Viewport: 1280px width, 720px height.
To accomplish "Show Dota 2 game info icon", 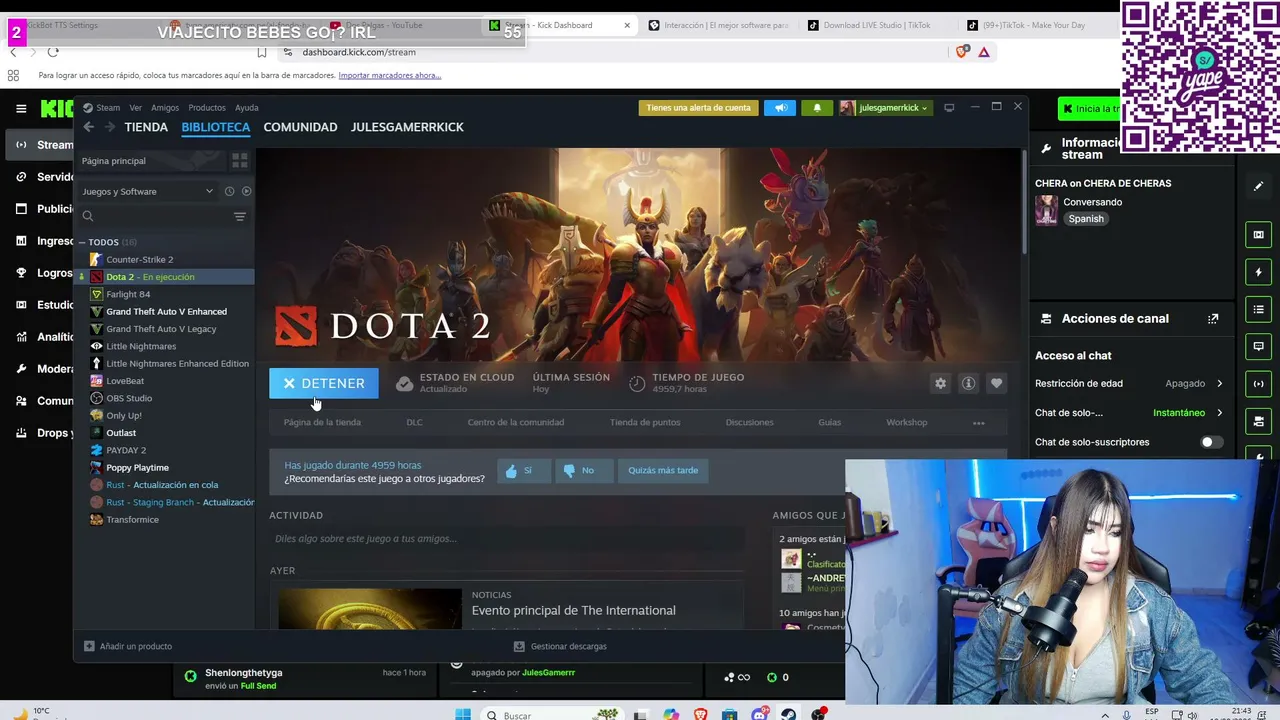I will (x=968, y=383).
